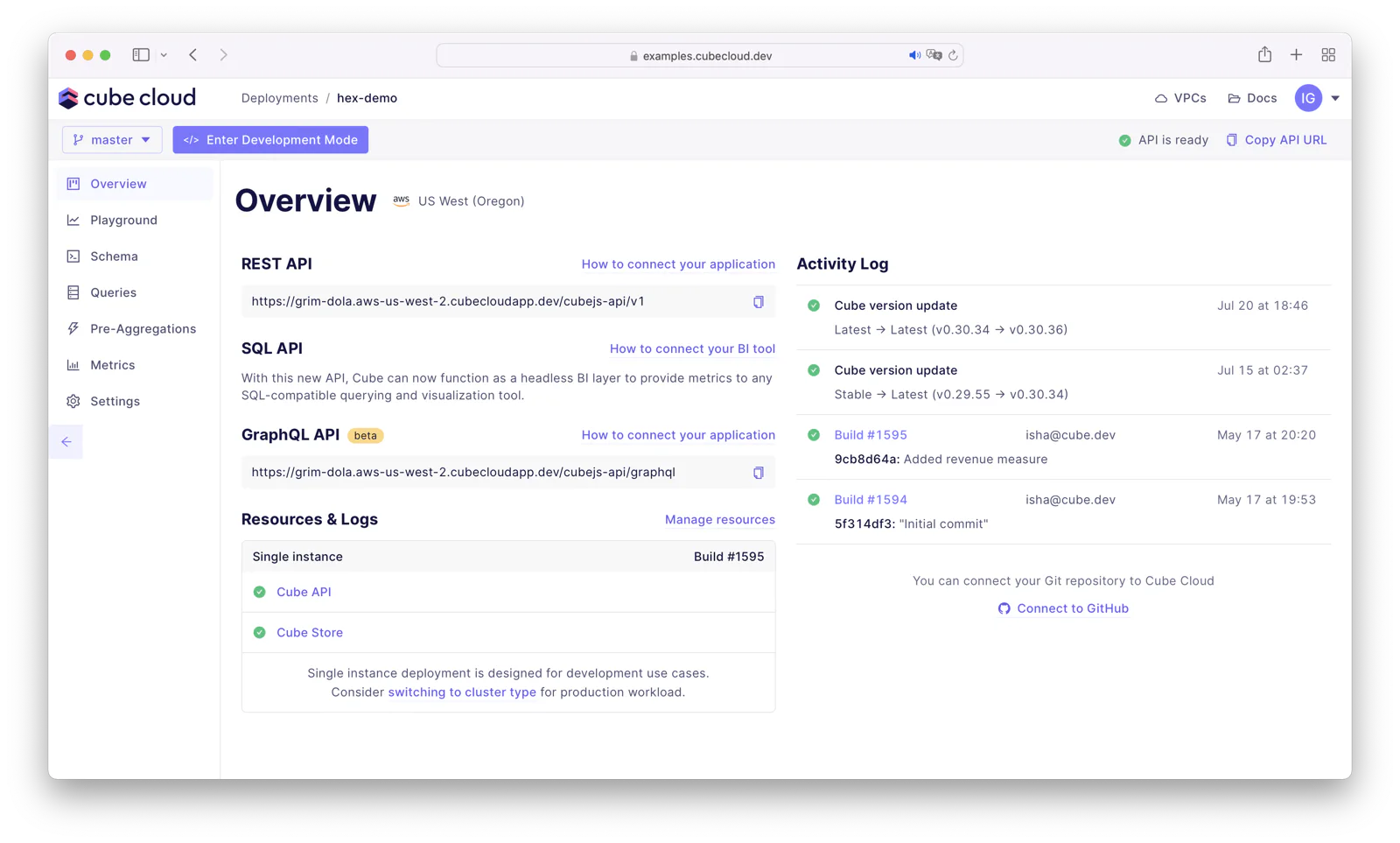Open the Safari share icon

tap(1264, 54)
